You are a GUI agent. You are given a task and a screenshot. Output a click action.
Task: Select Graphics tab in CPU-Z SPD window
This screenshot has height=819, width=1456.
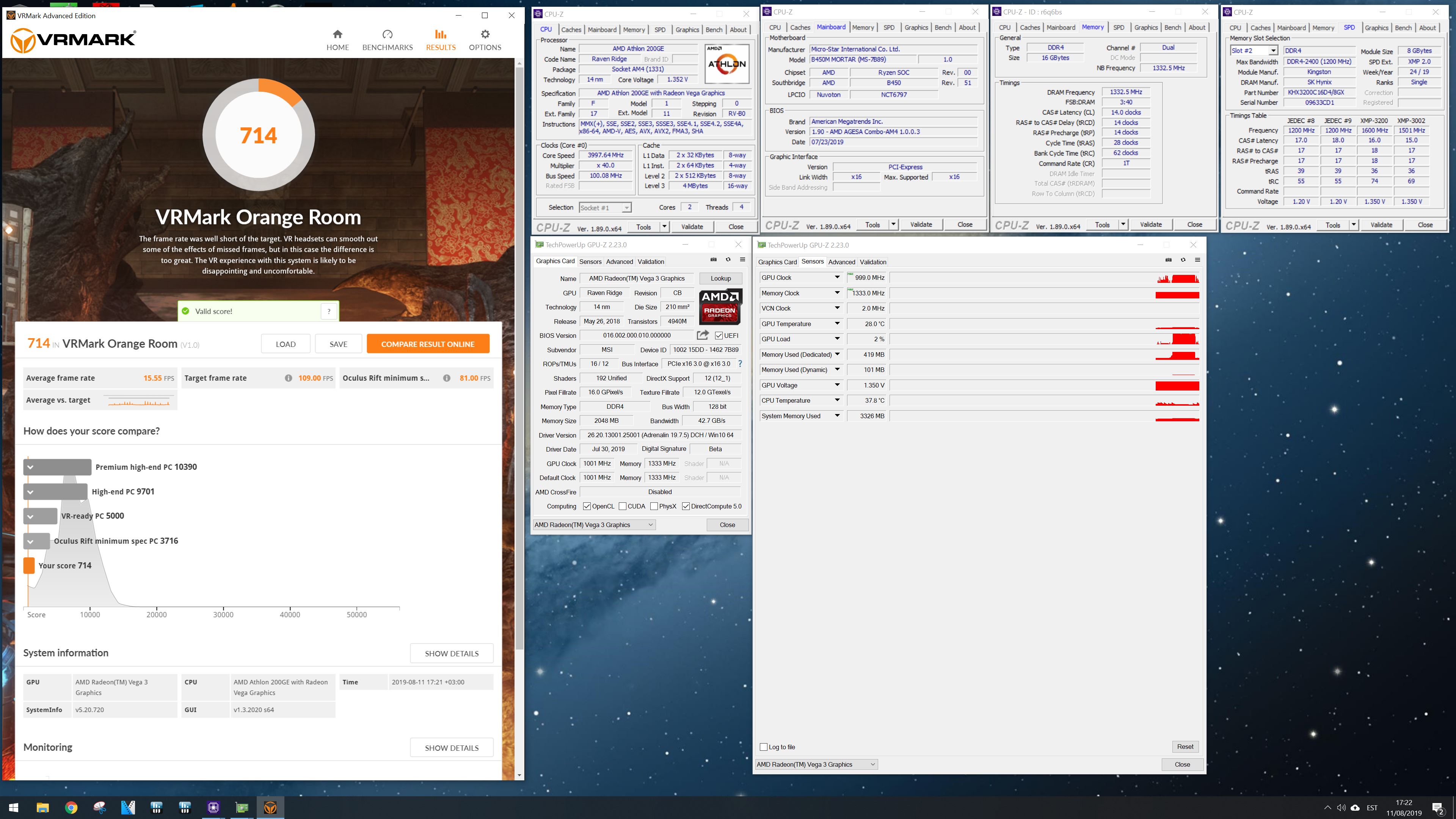tap(1376, 28)
